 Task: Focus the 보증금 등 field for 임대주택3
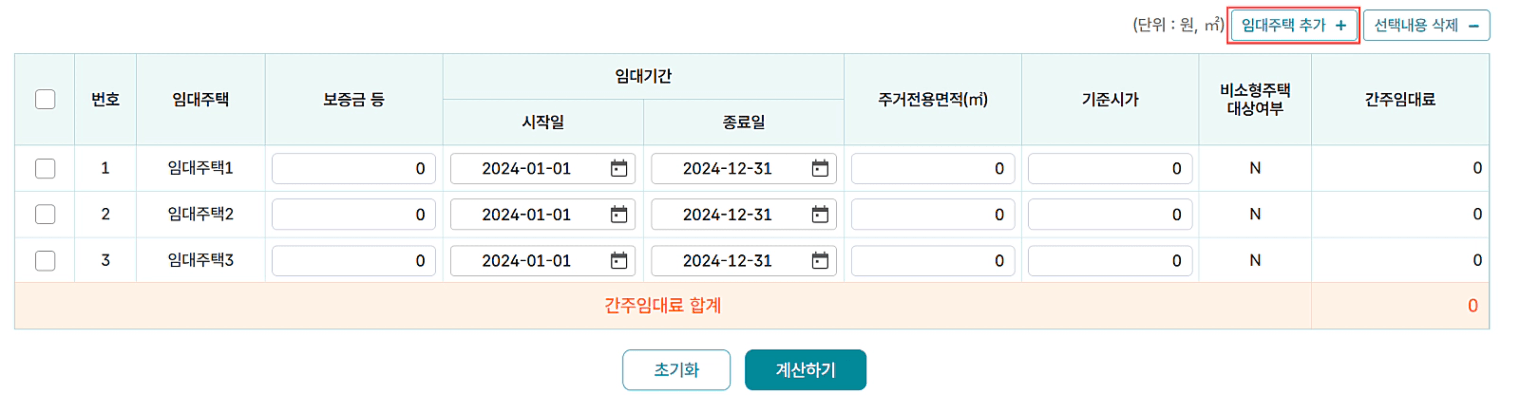click(x=354, y=260)
